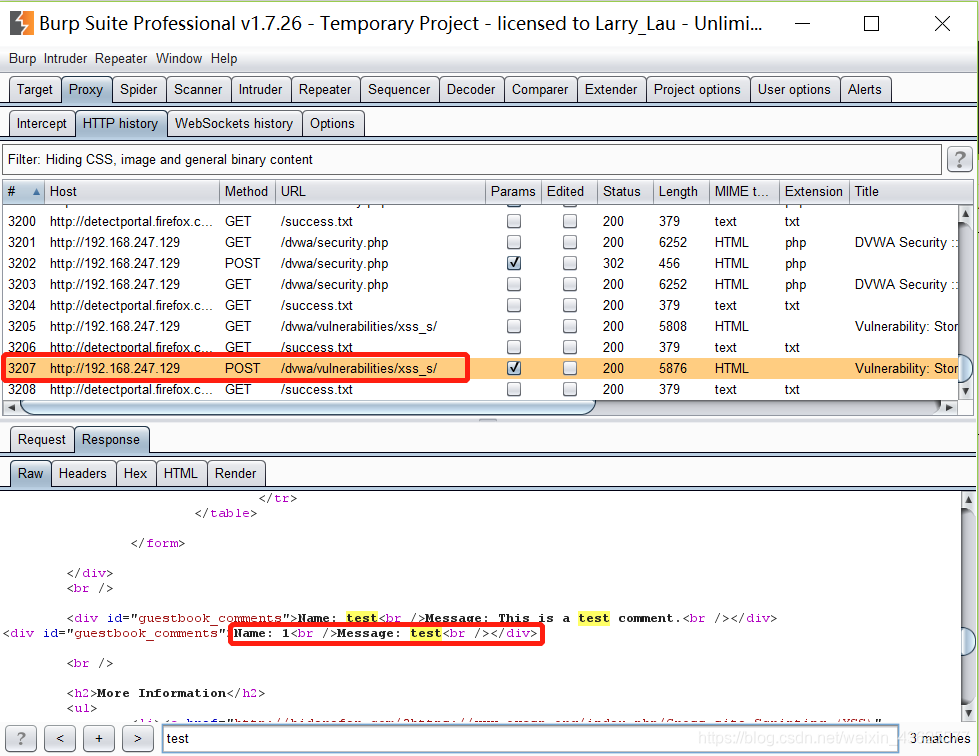Go to previous search match arrow

(60, 739)
